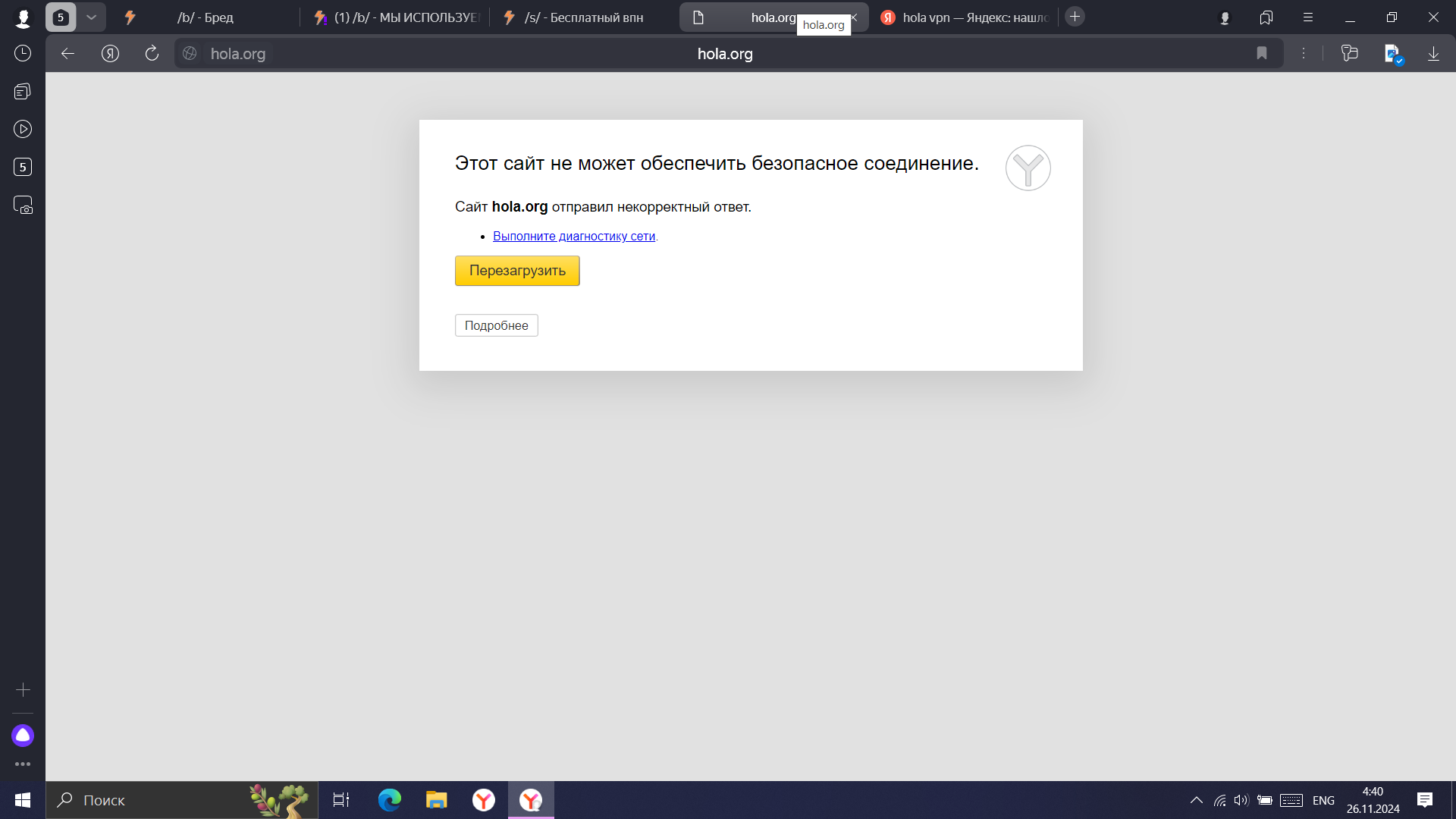Click the active Yandex Browser taskbar icon
This screenshot has height=819, width=1456.
click(531, 800)
